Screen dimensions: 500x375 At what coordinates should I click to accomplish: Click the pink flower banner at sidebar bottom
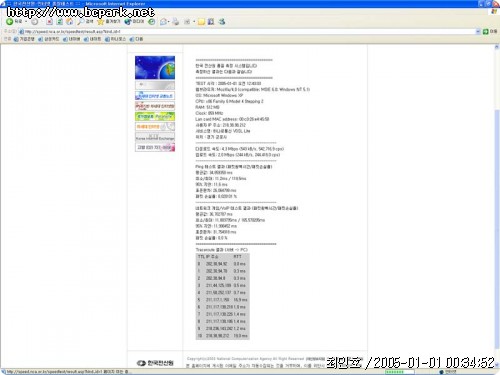coord(155,147)
